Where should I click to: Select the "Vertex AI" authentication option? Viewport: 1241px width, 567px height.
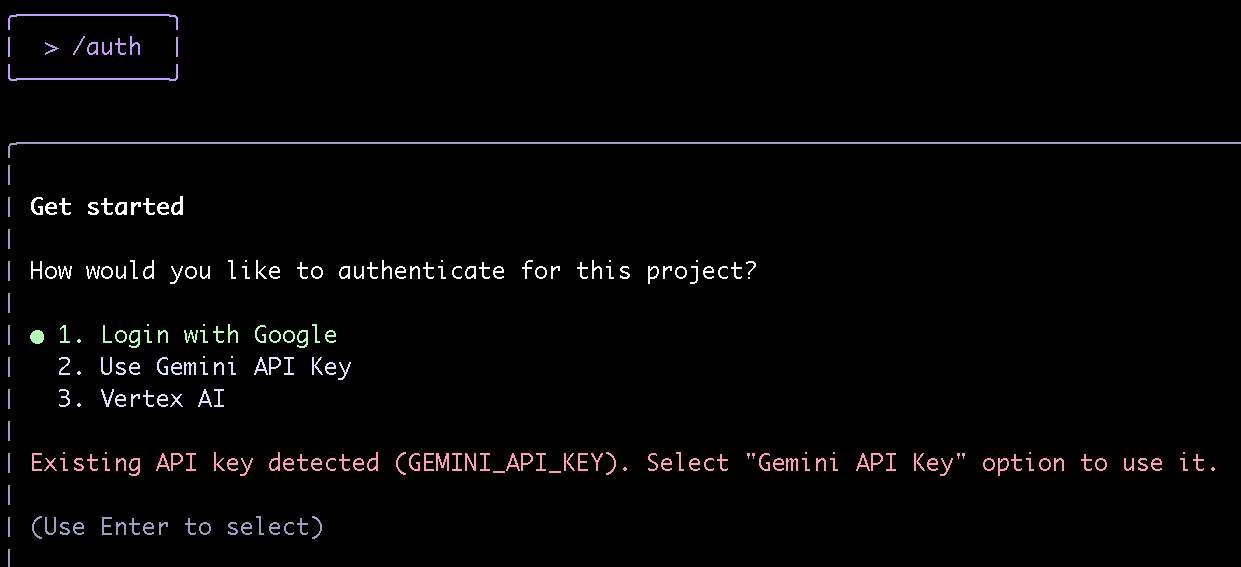[x=162, y=399]
